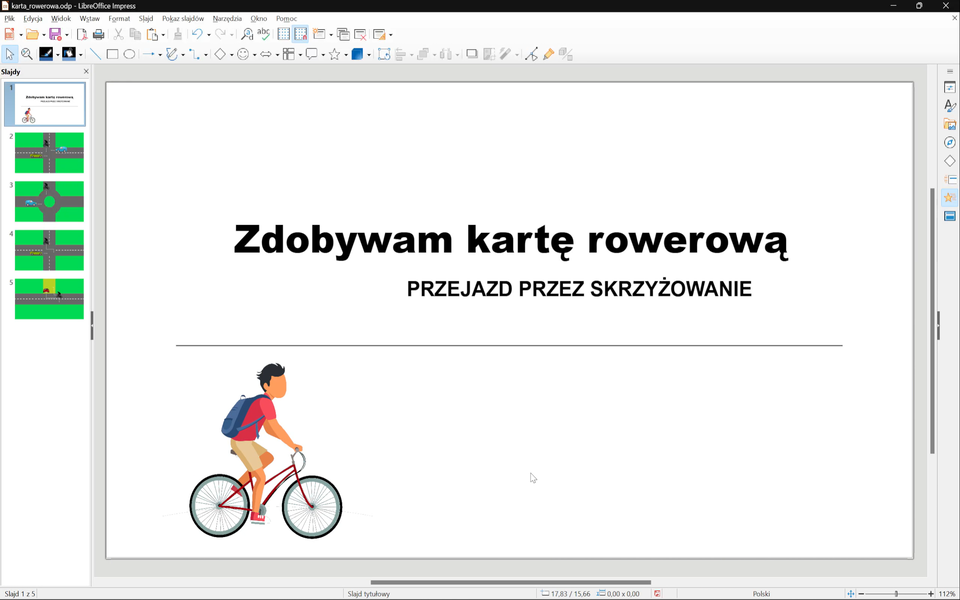
Task: Pick the Line drawing tool
Action: [x=95, y=54]
